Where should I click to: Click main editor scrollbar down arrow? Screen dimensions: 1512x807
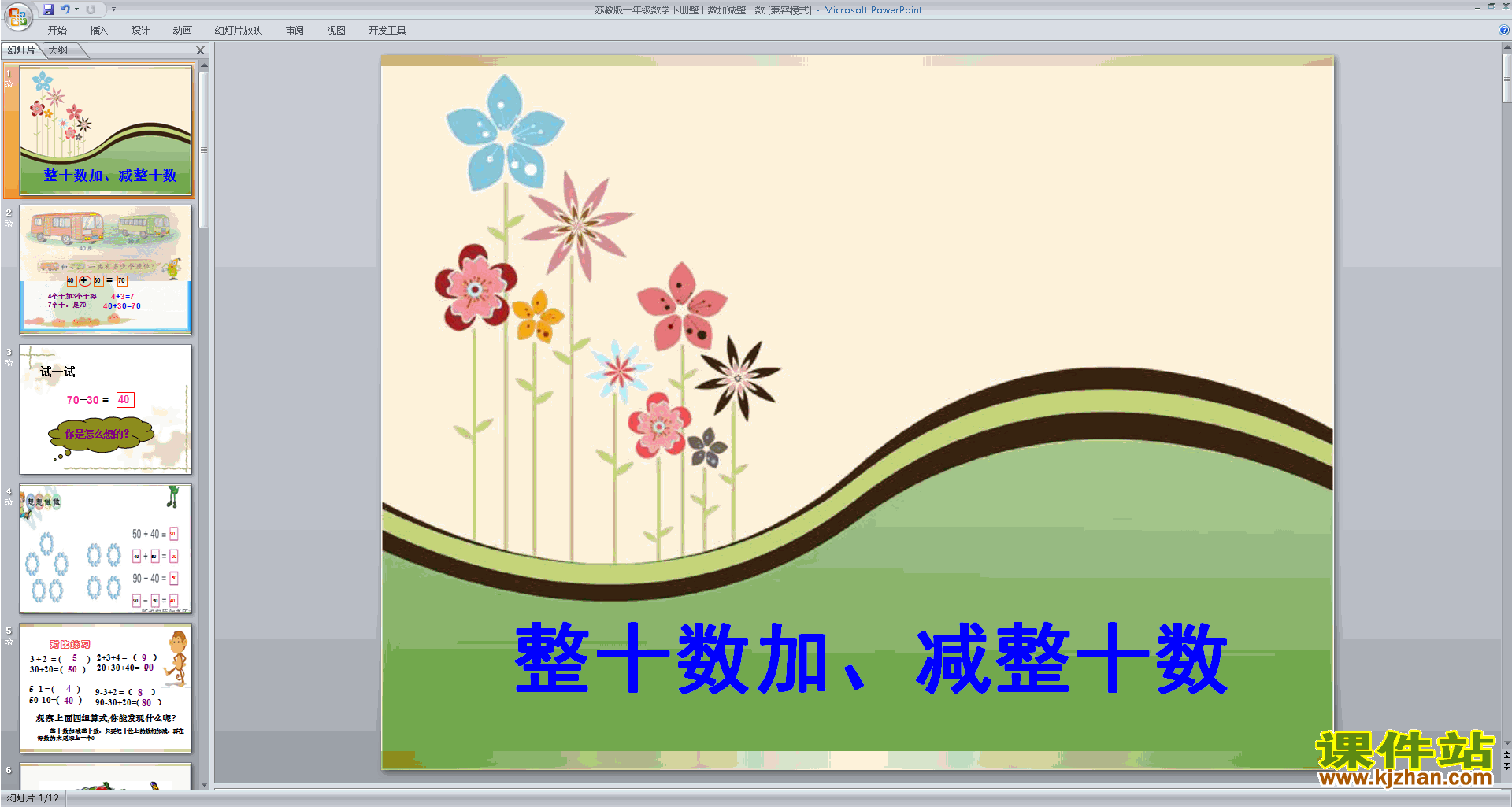click(1506, 742)
